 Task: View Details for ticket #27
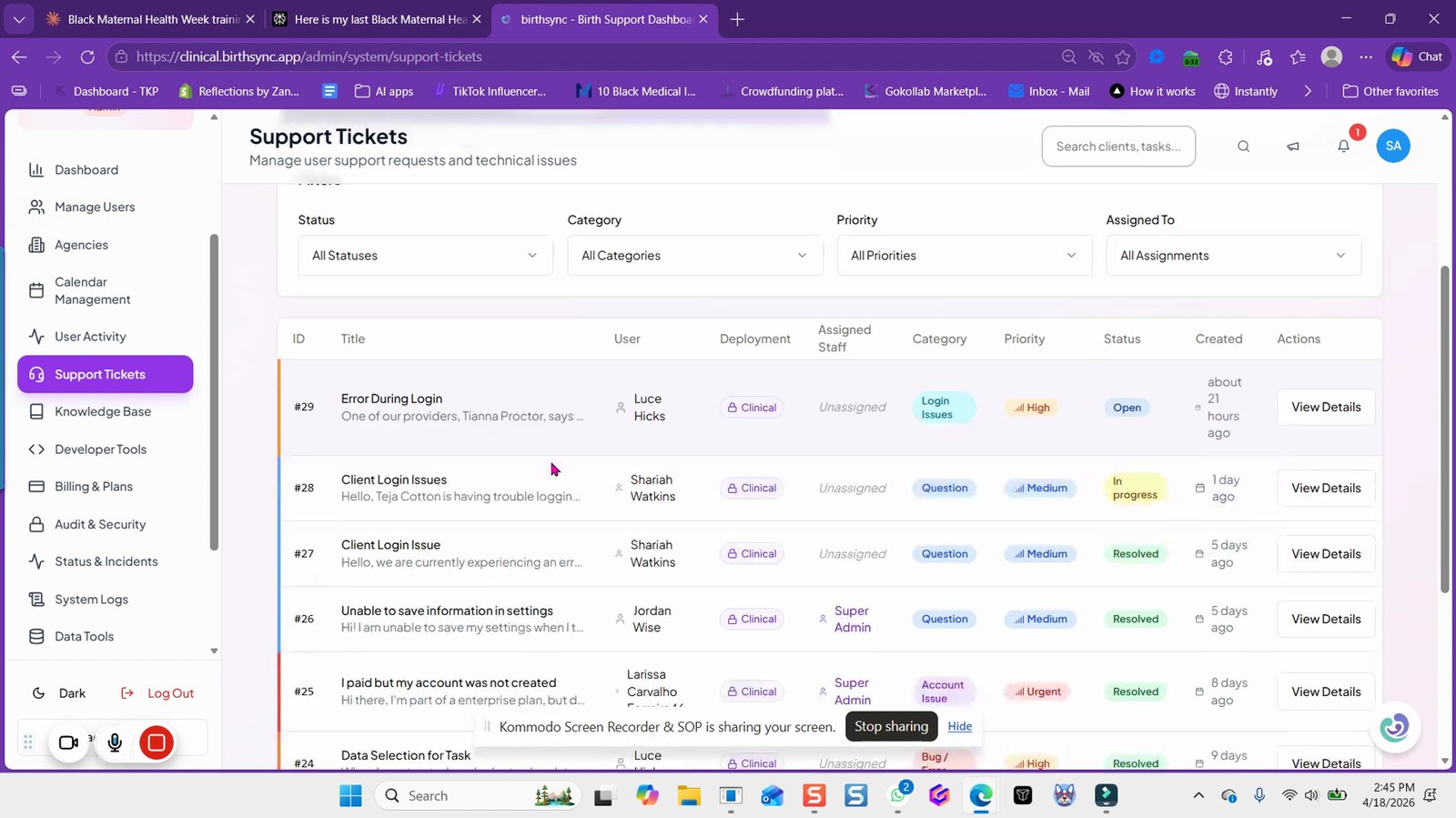tap(1326, 554)
